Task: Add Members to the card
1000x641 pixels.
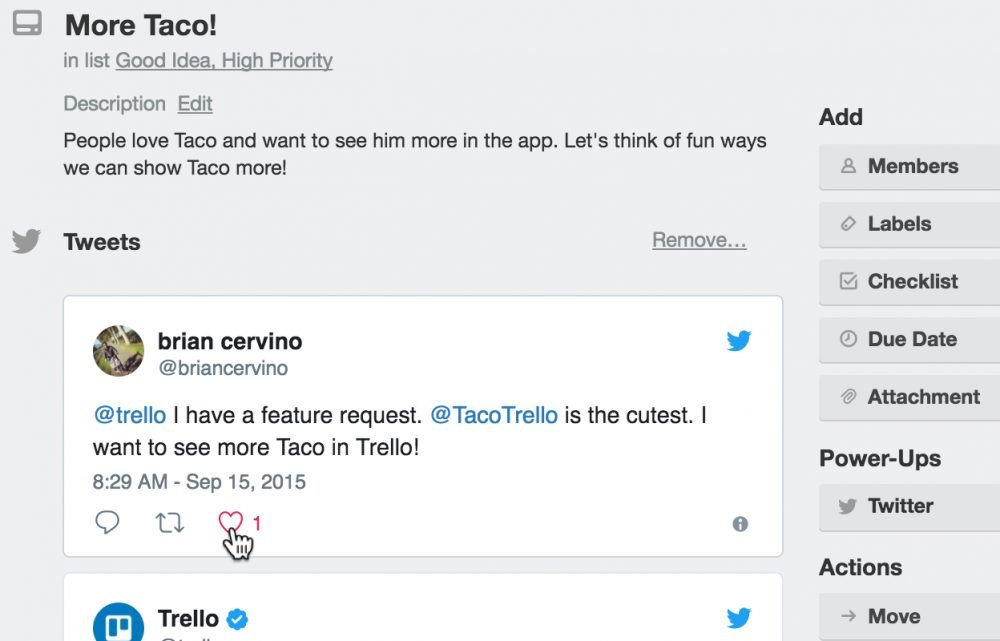Action: pyautogui.click(x=910, y=167)
